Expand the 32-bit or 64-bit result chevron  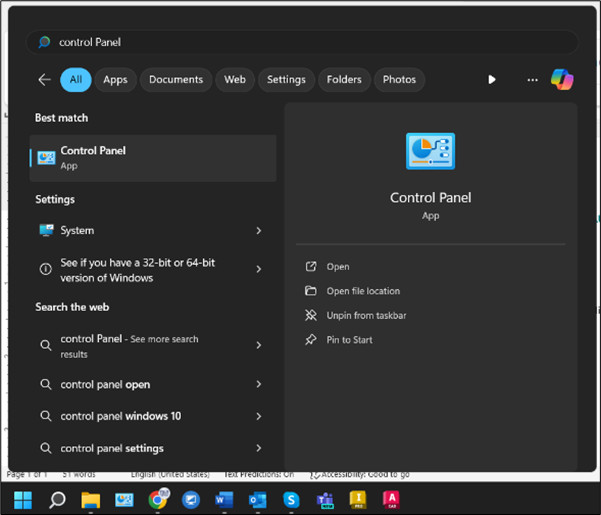tap(259, 269)
